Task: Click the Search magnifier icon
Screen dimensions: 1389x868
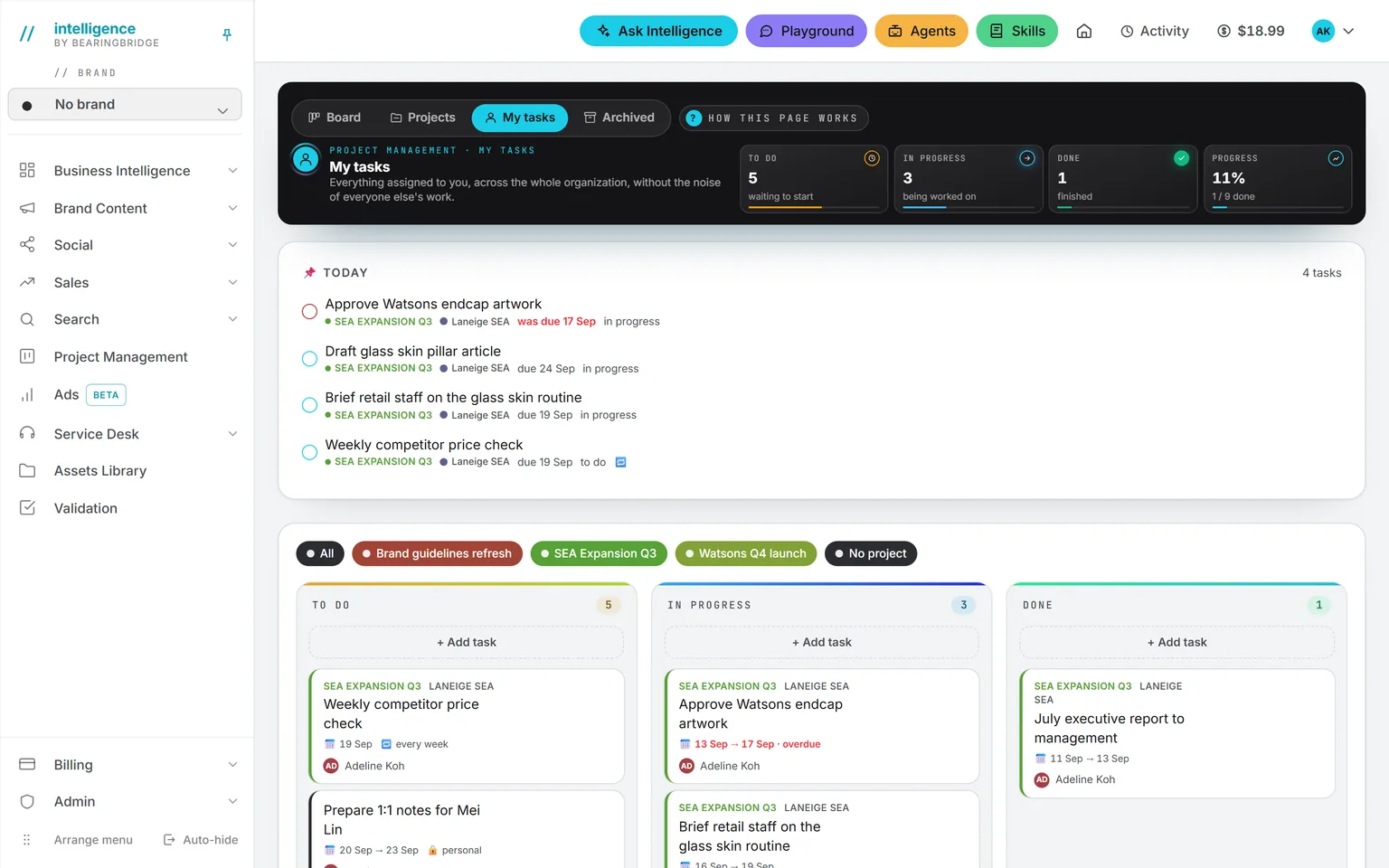Action: tap(27, 319)
